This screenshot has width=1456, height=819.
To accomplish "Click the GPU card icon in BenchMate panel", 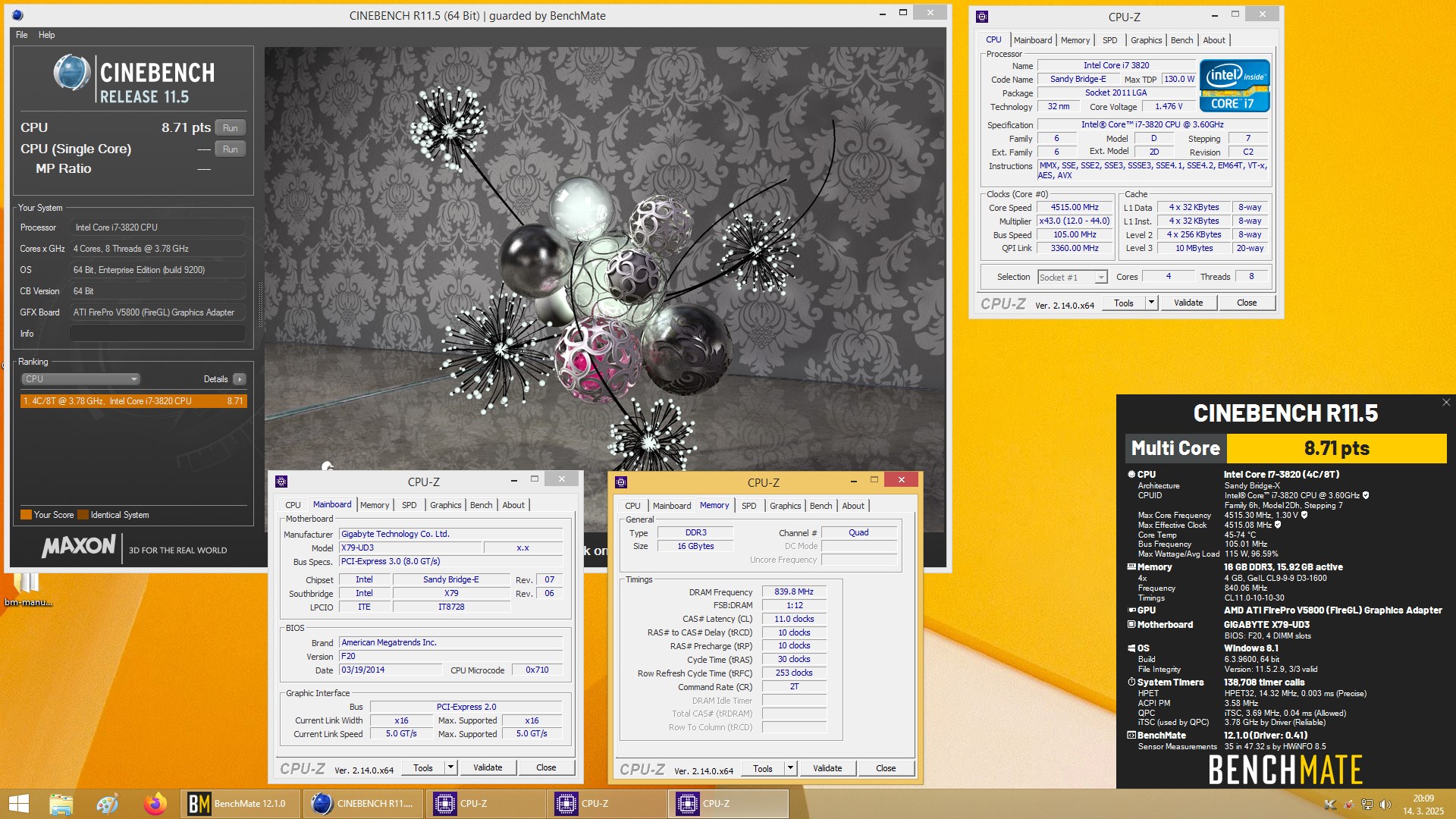I will pyautogui.click(x=1131, y=610).
